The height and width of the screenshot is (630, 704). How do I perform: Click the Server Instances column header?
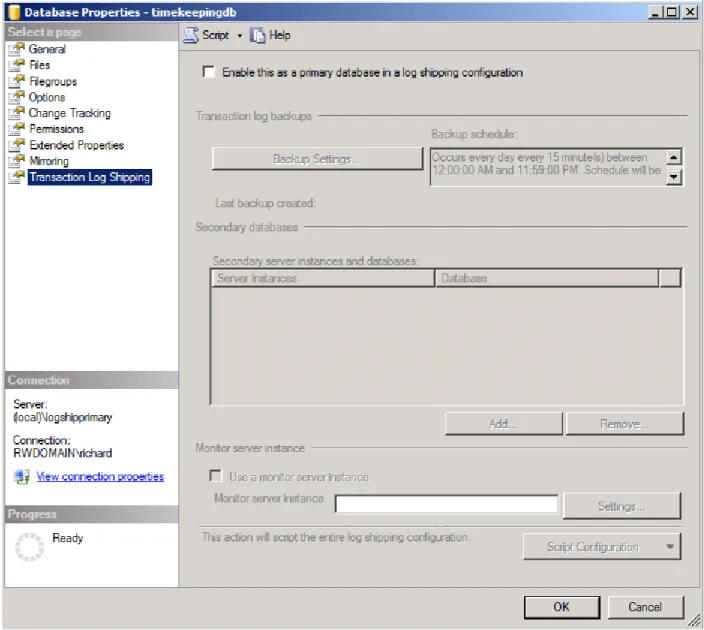(323, 278)
